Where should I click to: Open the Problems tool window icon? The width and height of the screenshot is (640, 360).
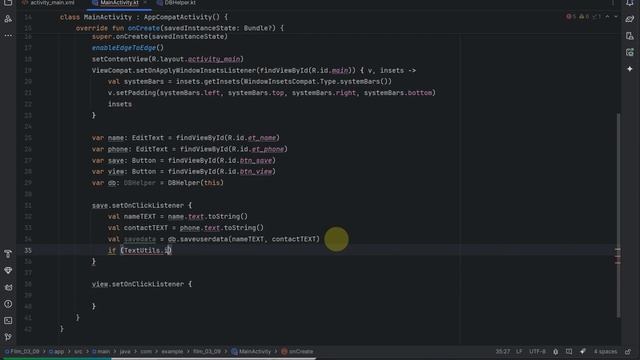(x=8, y=304)
